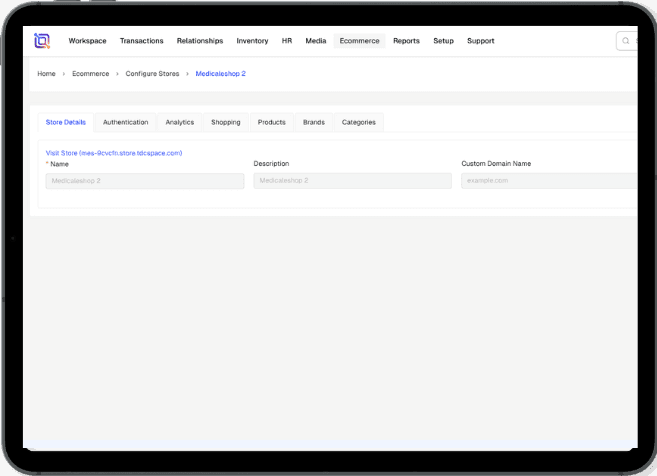This screenshot has width=657, height=476.
Task: Select Inventory in the top navigation
Action: (252, 41)
